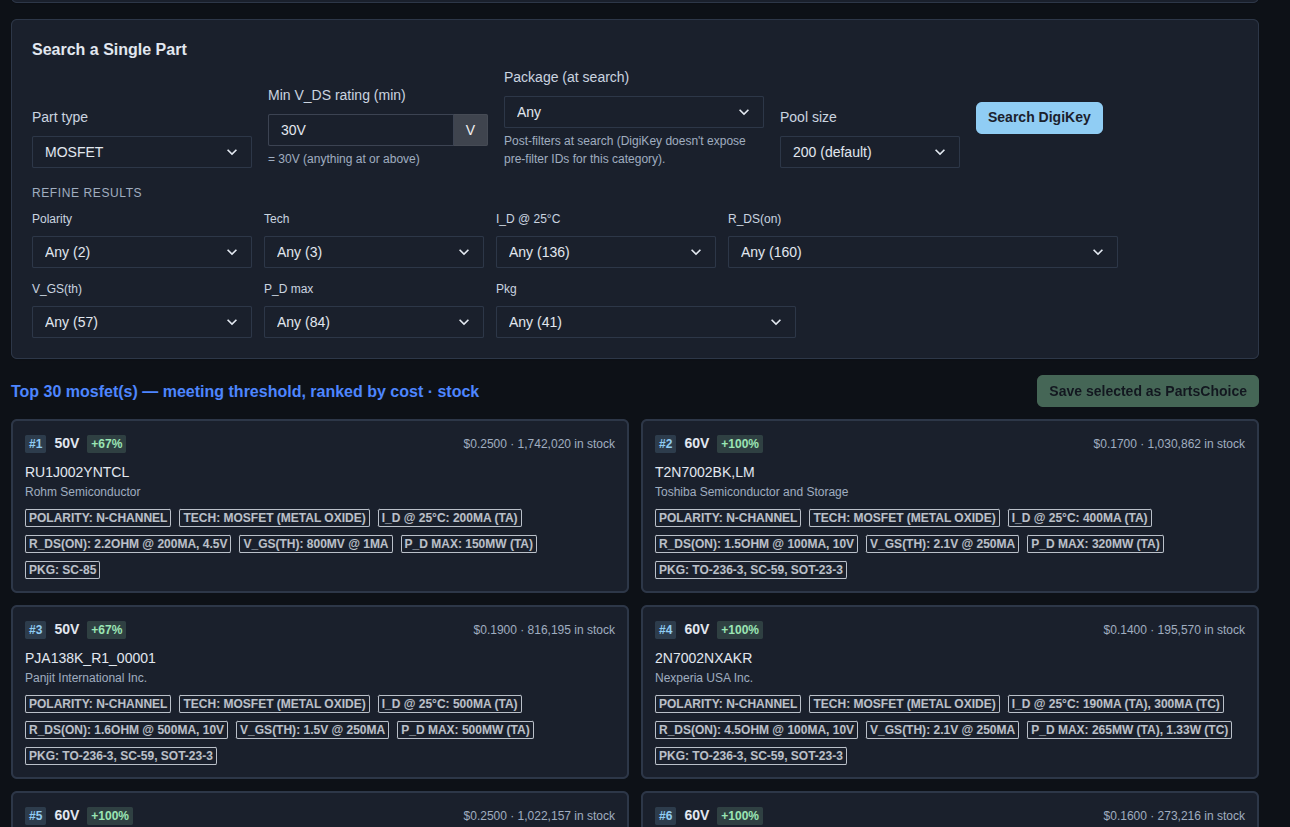The width and height of the screenshot is (1290, 827).
Task: Click the +100% margin badge on card #4
Action: [x=740, y=630]
